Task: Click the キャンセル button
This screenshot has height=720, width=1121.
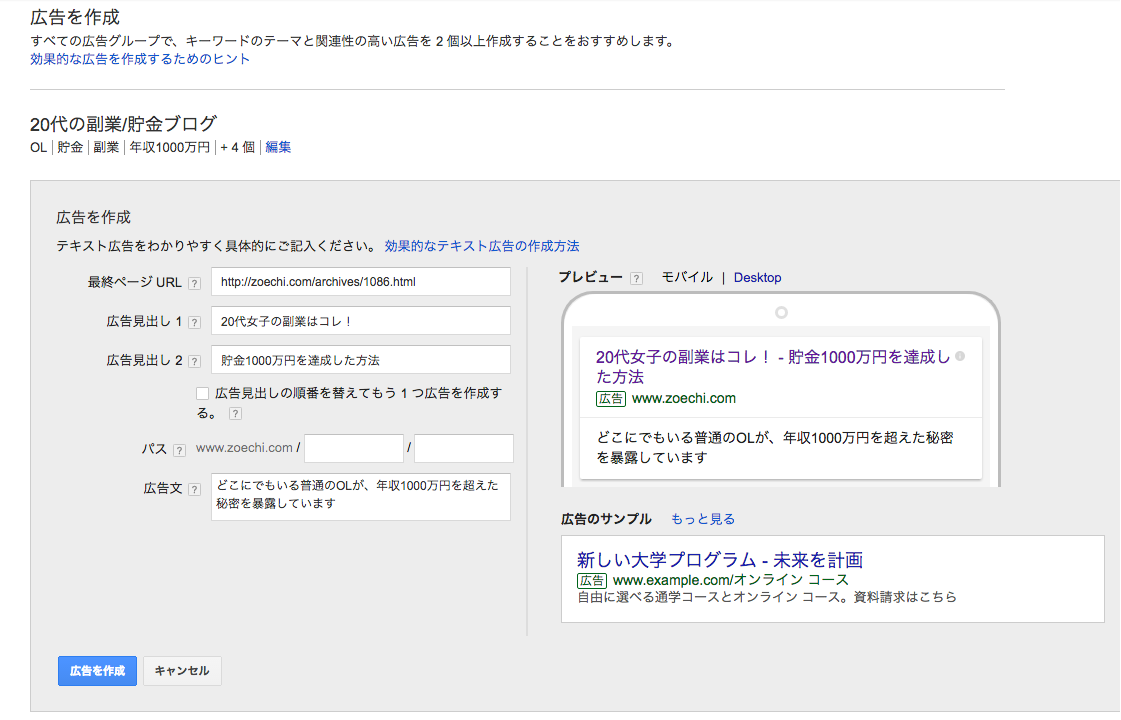Action: pyautogui.click(x=182, y=671)
